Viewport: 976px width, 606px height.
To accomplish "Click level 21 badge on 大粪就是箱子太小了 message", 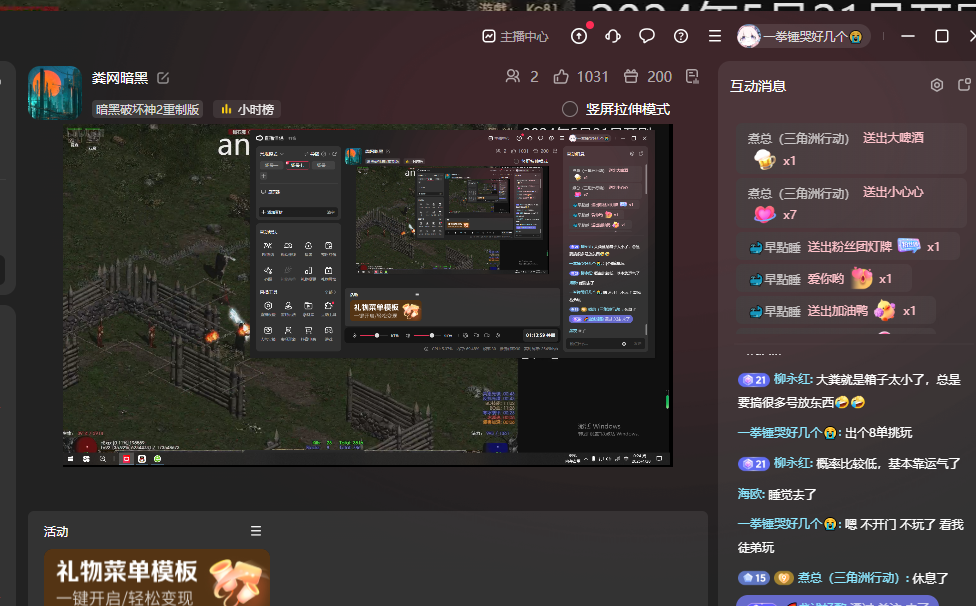I will [754, 380].
